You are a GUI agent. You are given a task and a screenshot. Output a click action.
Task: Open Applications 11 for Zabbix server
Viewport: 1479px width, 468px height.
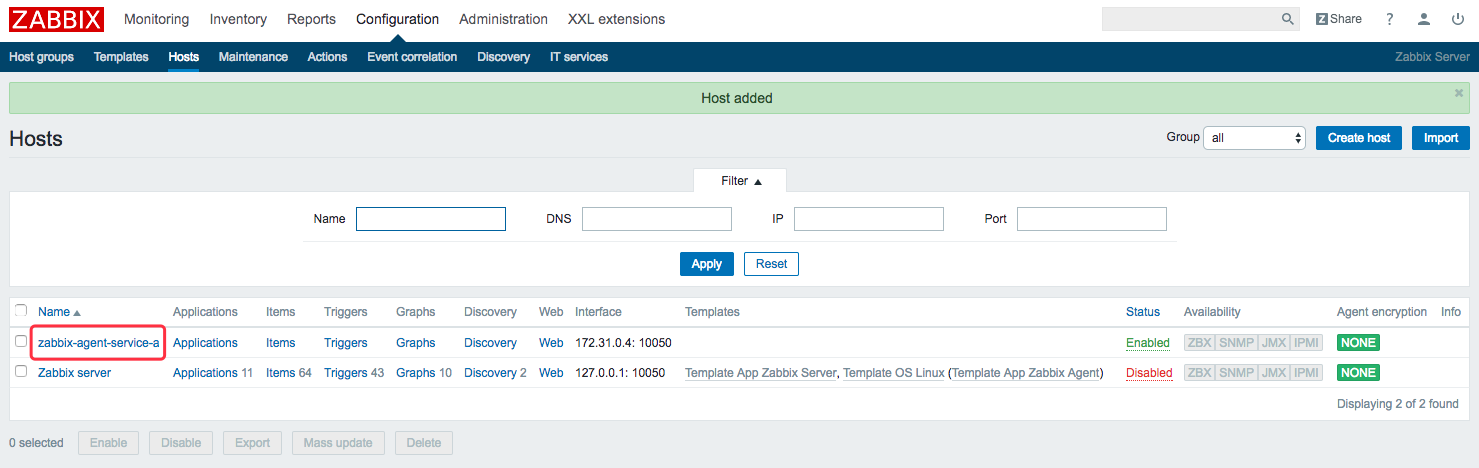(x=205, y=373)
